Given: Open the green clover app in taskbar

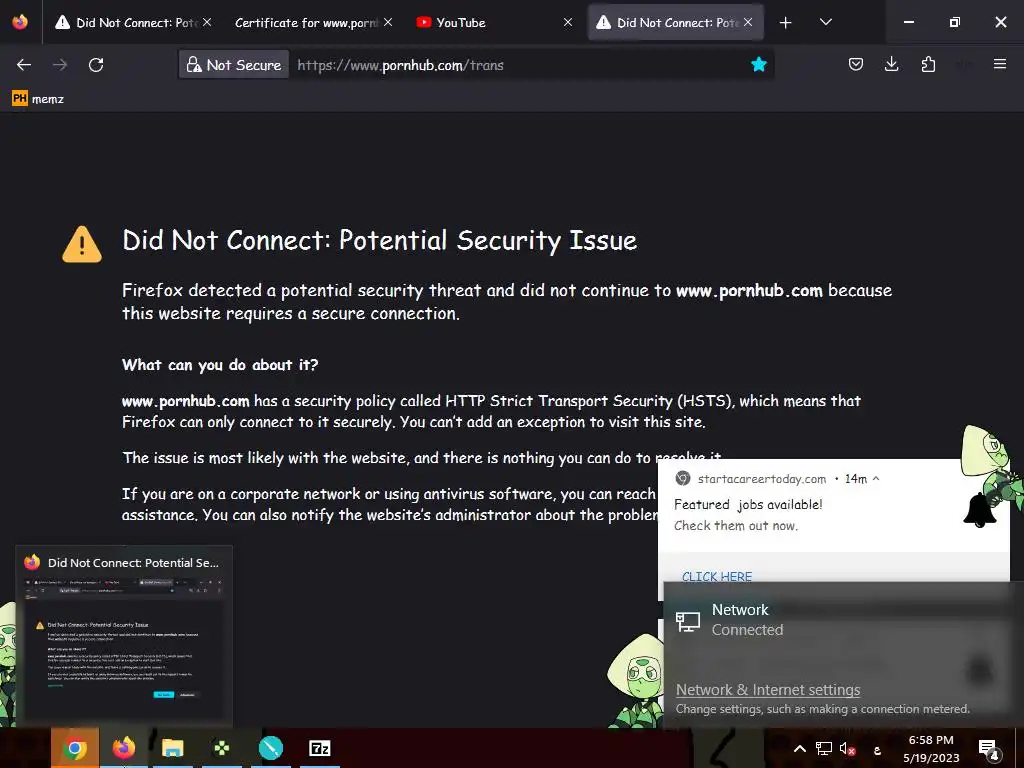Looking at the screenshot, I should pos(221,748).
